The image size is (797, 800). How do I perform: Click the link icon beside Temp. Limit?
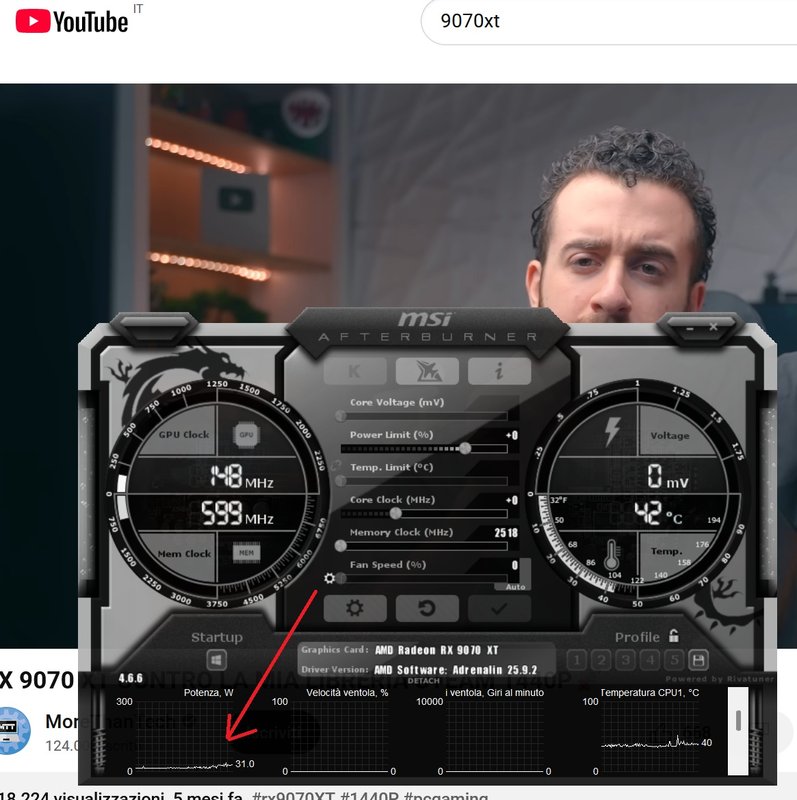(x=336, y=466)
